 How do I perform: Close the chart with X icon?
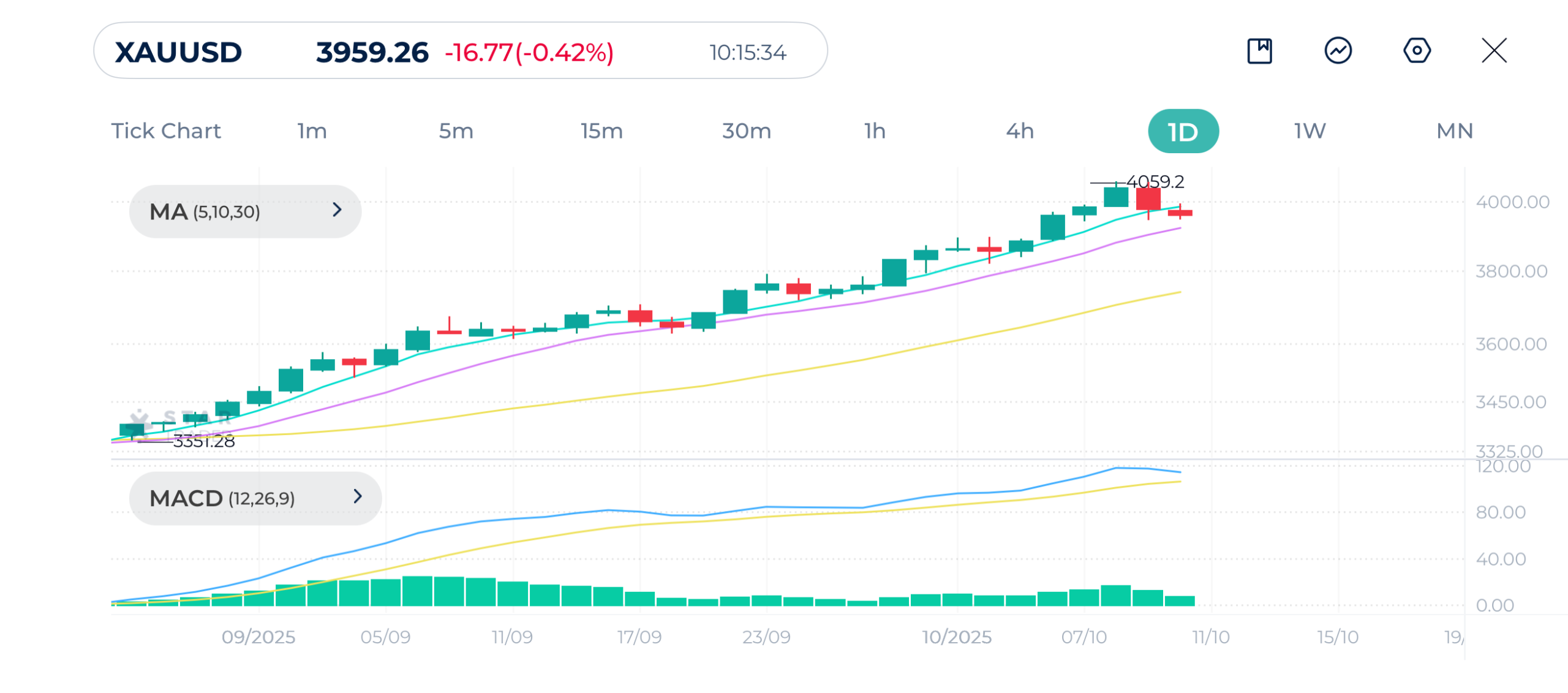1494,51
